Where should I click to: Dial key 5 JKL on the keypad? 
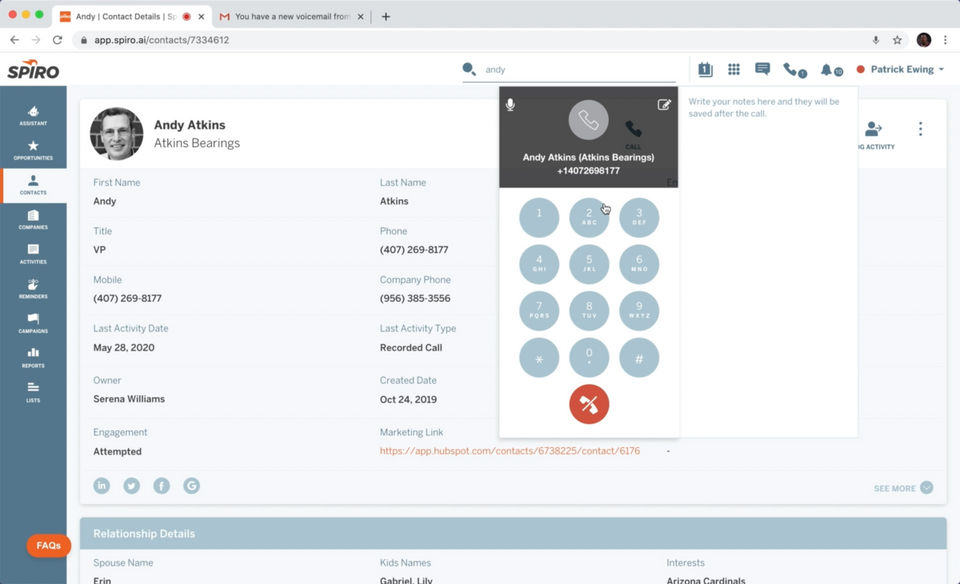coord(589,264)
